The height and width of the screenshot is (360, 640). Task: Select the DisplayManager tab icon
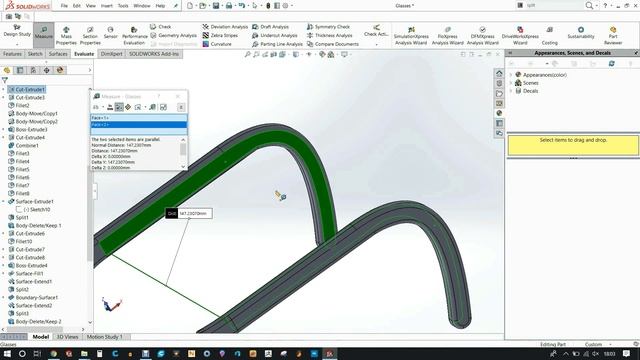(x=60, y=70)
